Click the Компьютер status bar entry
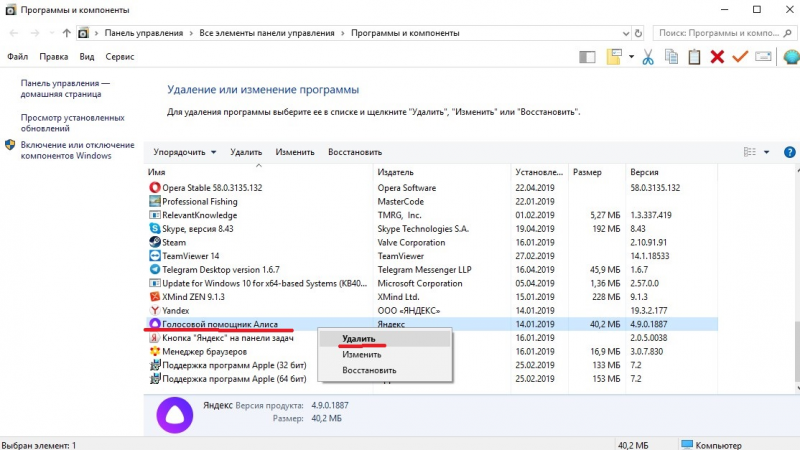This screenshot has height=450, width=800. (x=711, y=445)
